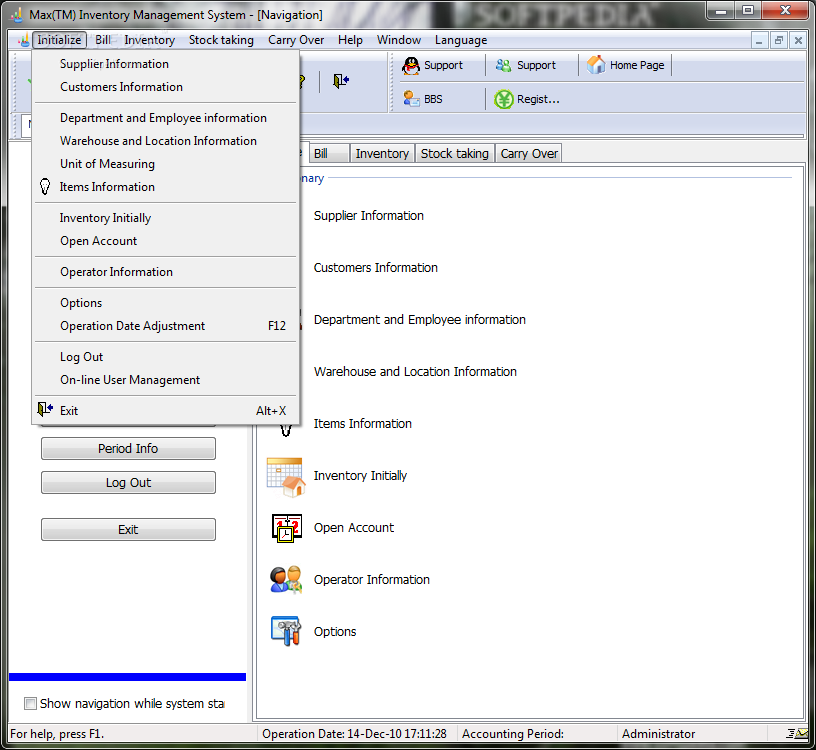
Task: Close the Initialize menu by clicking it
Action: pyautogui.click(x=59, y=40)
